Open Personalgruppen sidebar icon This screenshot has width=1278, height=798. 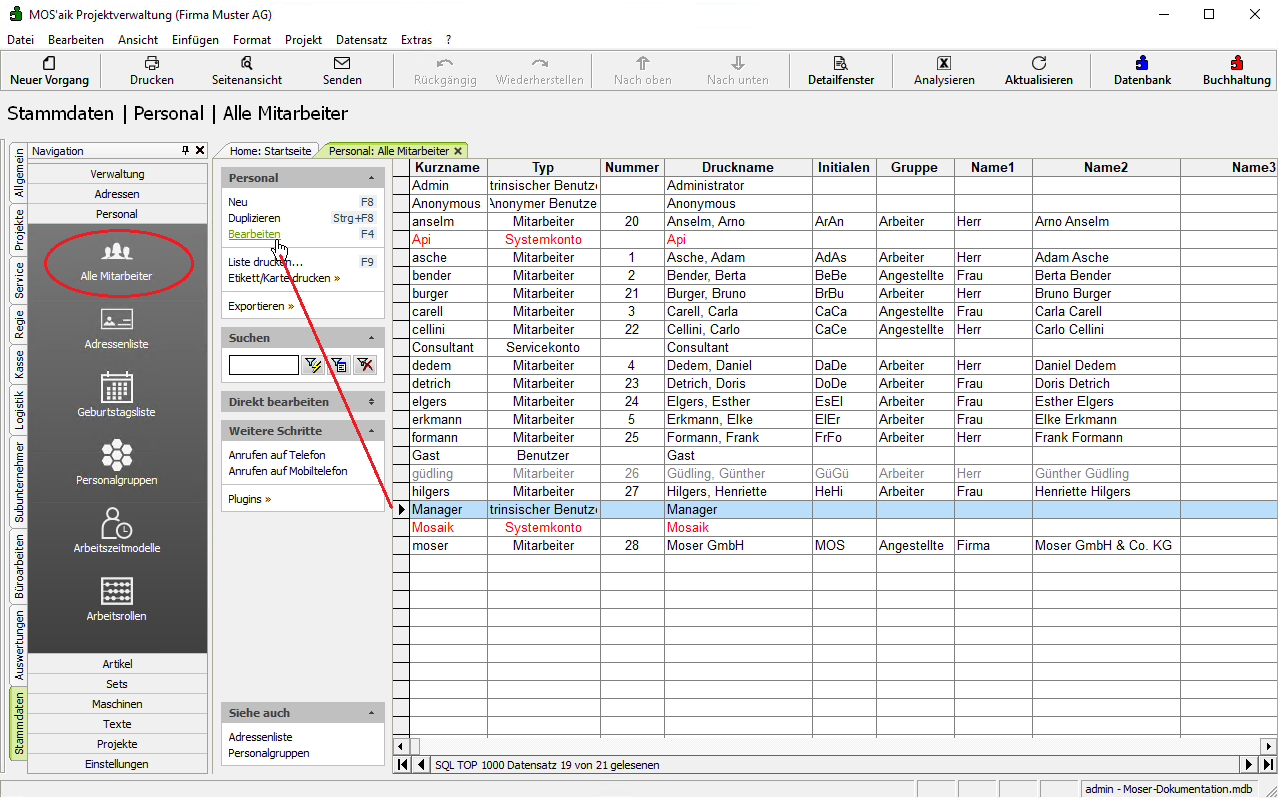(117, 456)
